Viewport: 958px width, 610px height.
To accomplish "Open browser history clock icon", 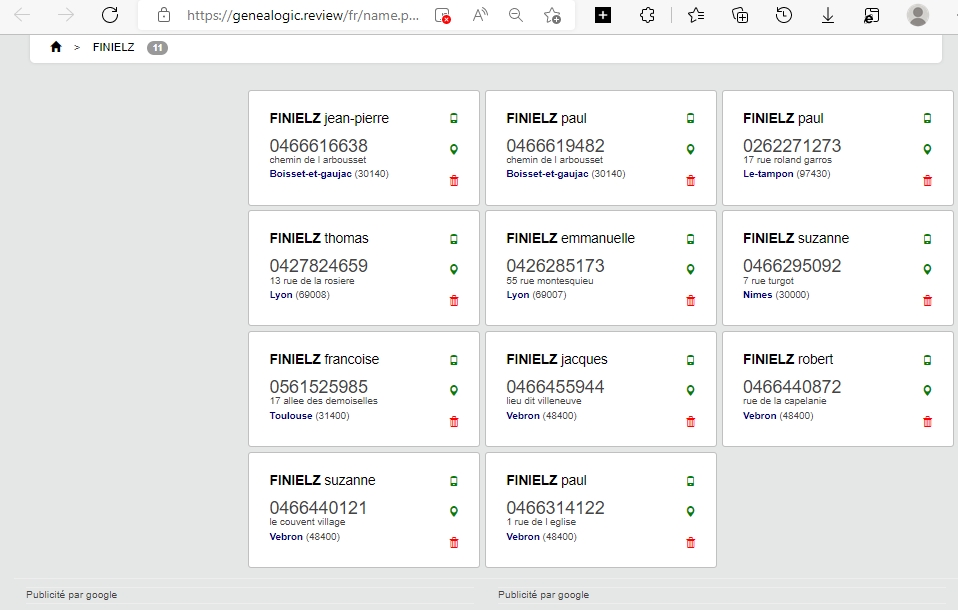I will pos(784,15).
